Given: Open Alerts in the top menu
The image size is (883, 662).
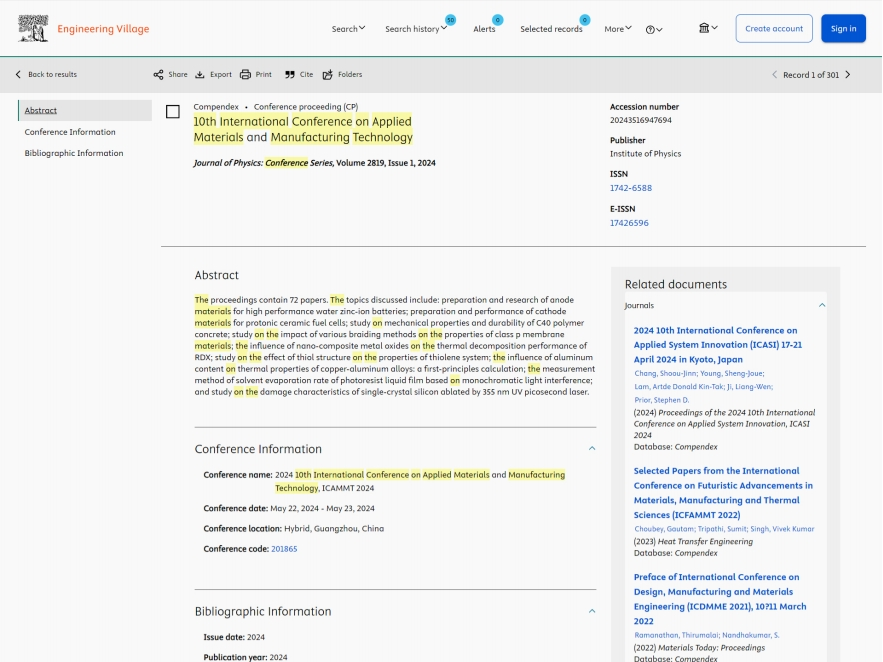Looking at the screenshot, I should point(484,29).
